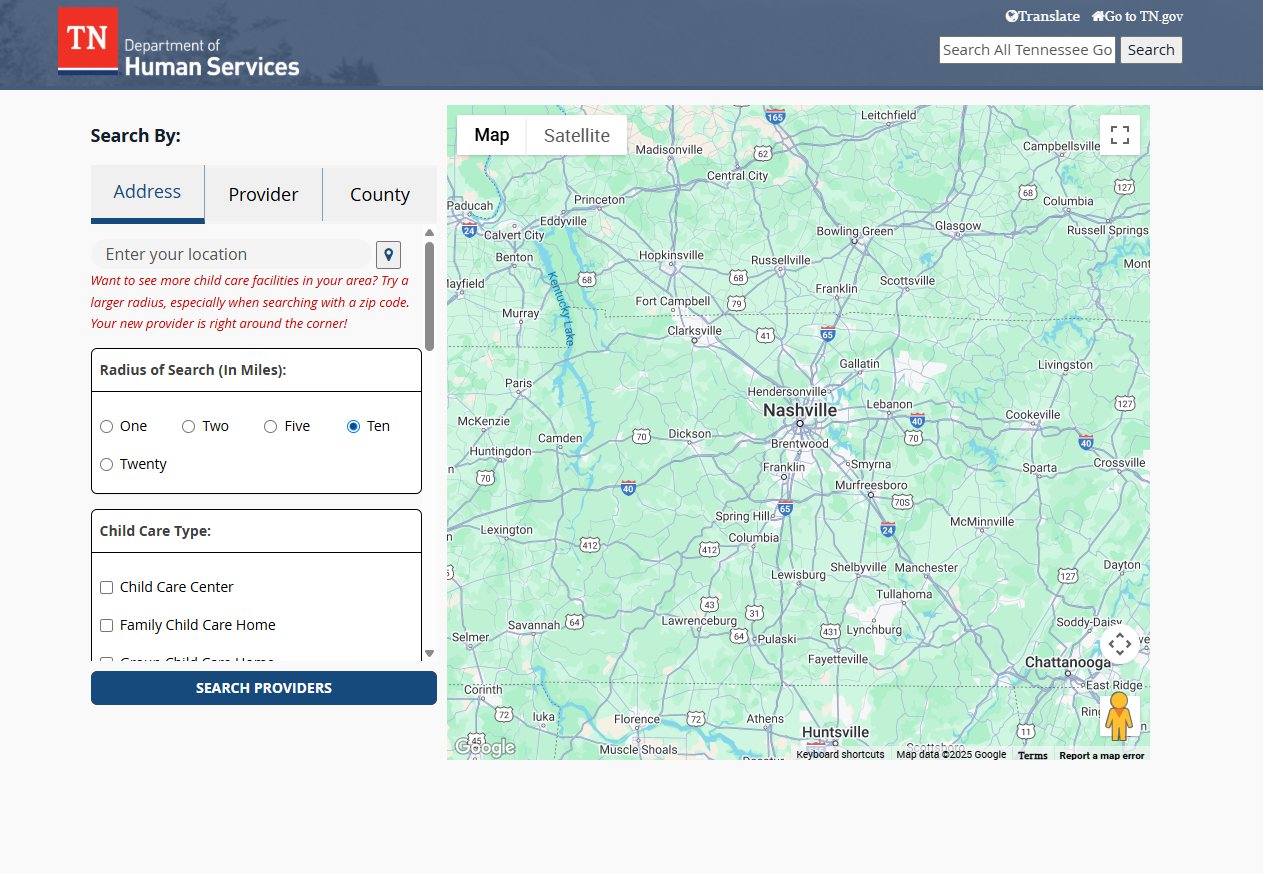1263x874 pixels.
Task: Toggle fullscreen map view icon
Action: [1120, 135]
